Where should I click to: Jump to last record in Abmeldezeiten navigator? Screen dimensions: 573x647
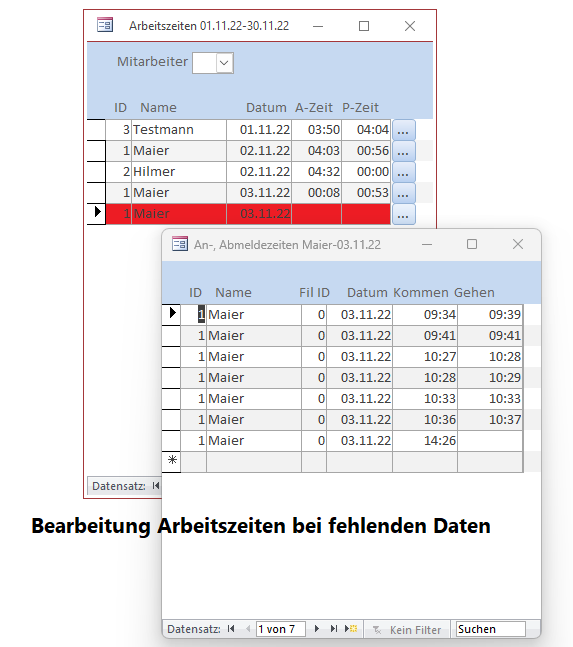point(333,629)
